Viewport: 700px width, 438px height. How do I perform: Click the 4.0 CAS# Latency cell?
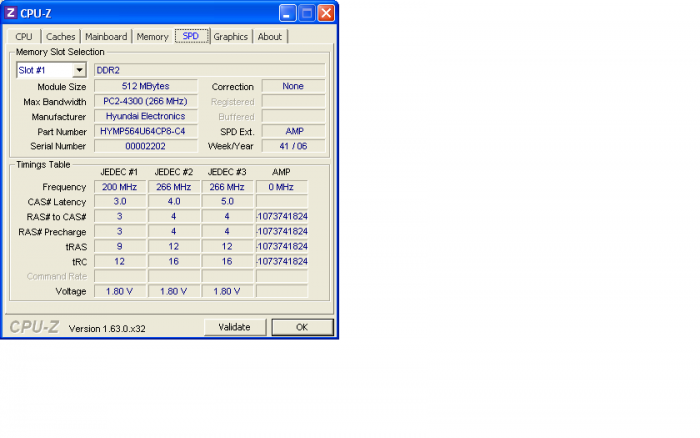(174, 201)
